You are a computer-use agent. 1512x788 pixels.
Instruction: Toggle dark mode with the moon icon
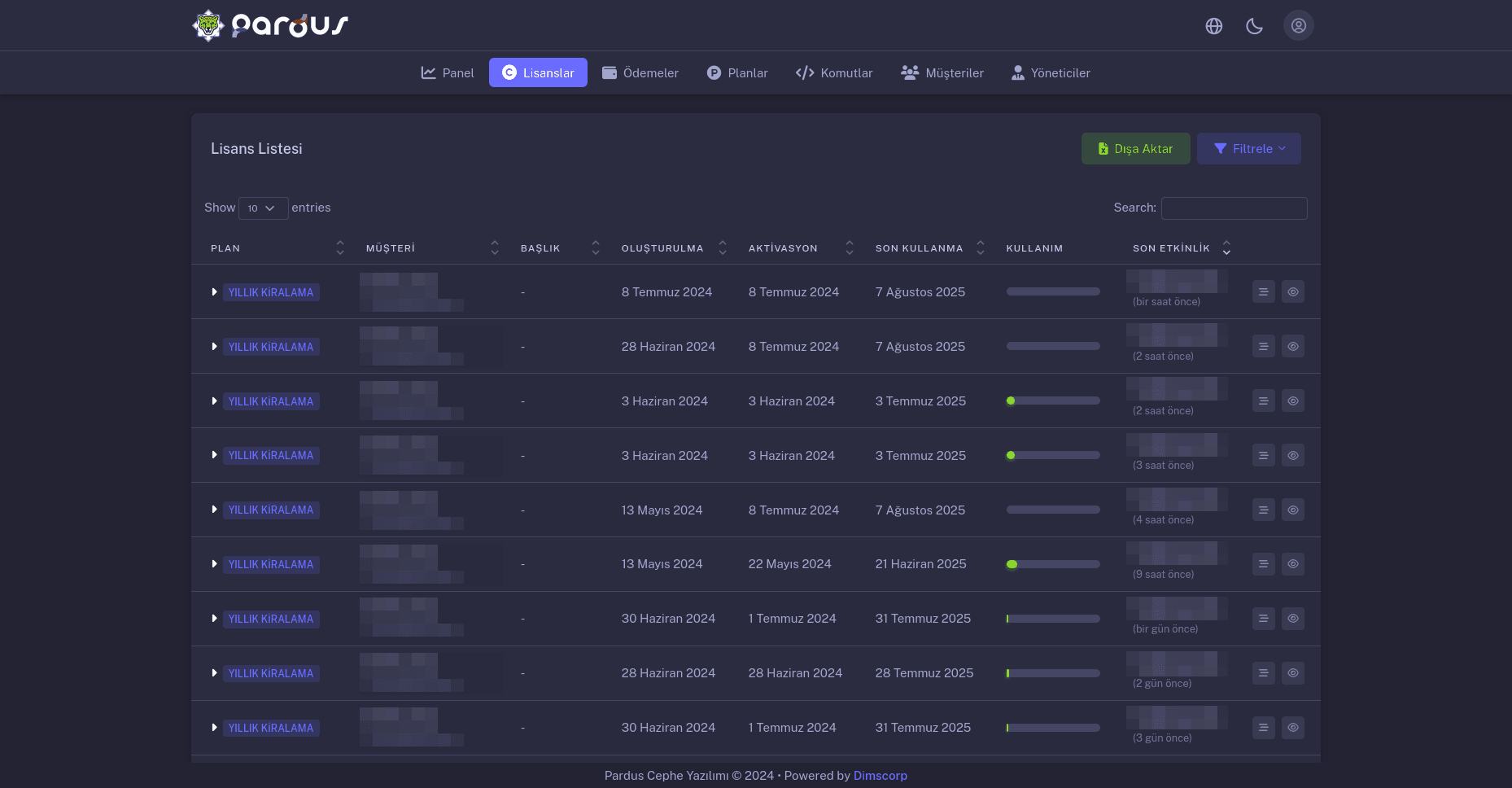[x=1254, y=26]
